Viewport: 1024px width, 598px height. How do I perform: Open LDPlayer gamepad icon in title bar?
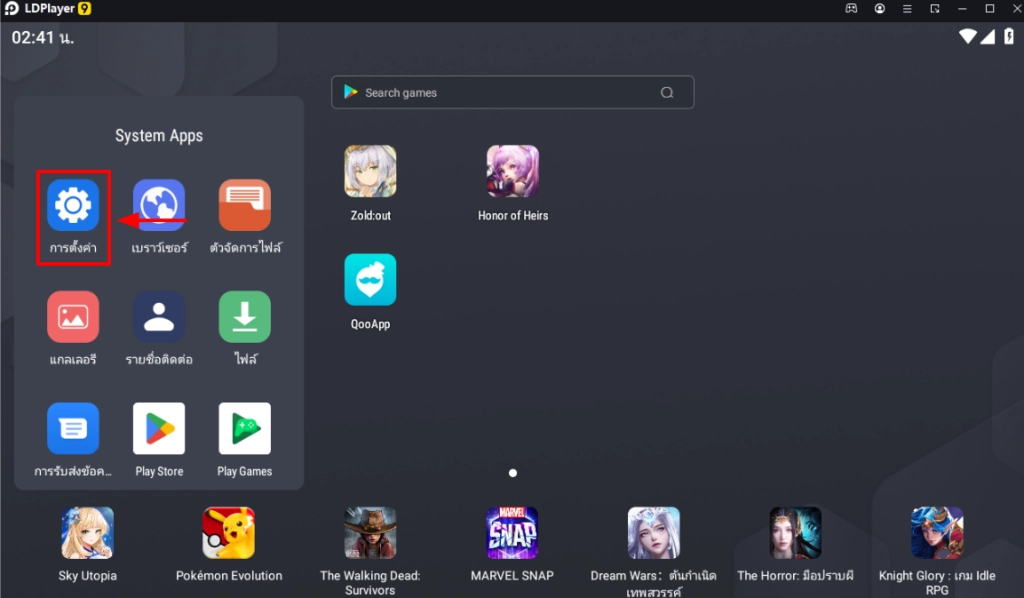[x=851, y=8]
